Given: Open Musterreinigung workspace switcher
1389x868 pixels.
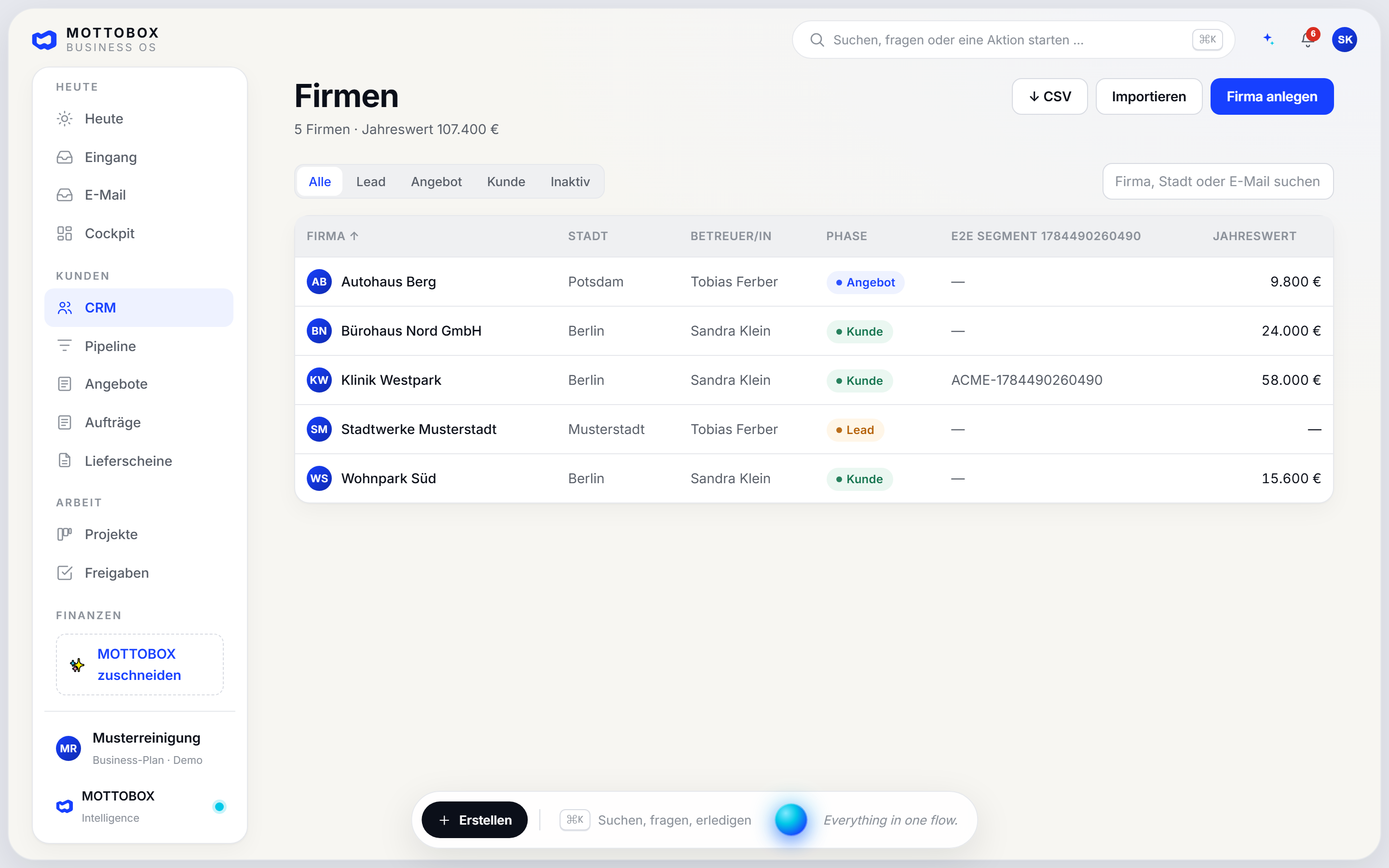Looking at the screenshot, I should pos(139,748).
